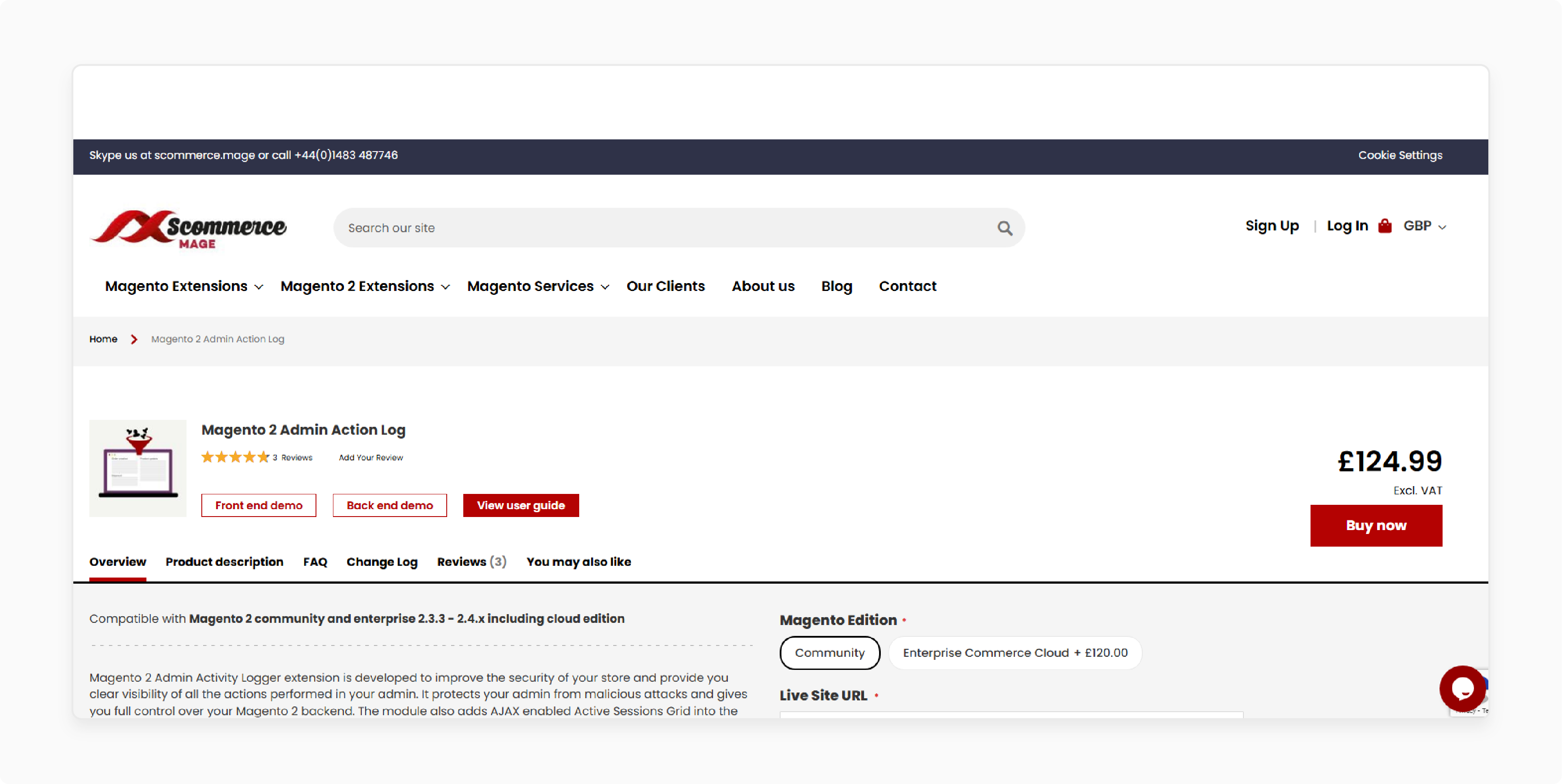Screen dimensions: 1562x784
Task: Click the Buy now button
Action: 1376,525
